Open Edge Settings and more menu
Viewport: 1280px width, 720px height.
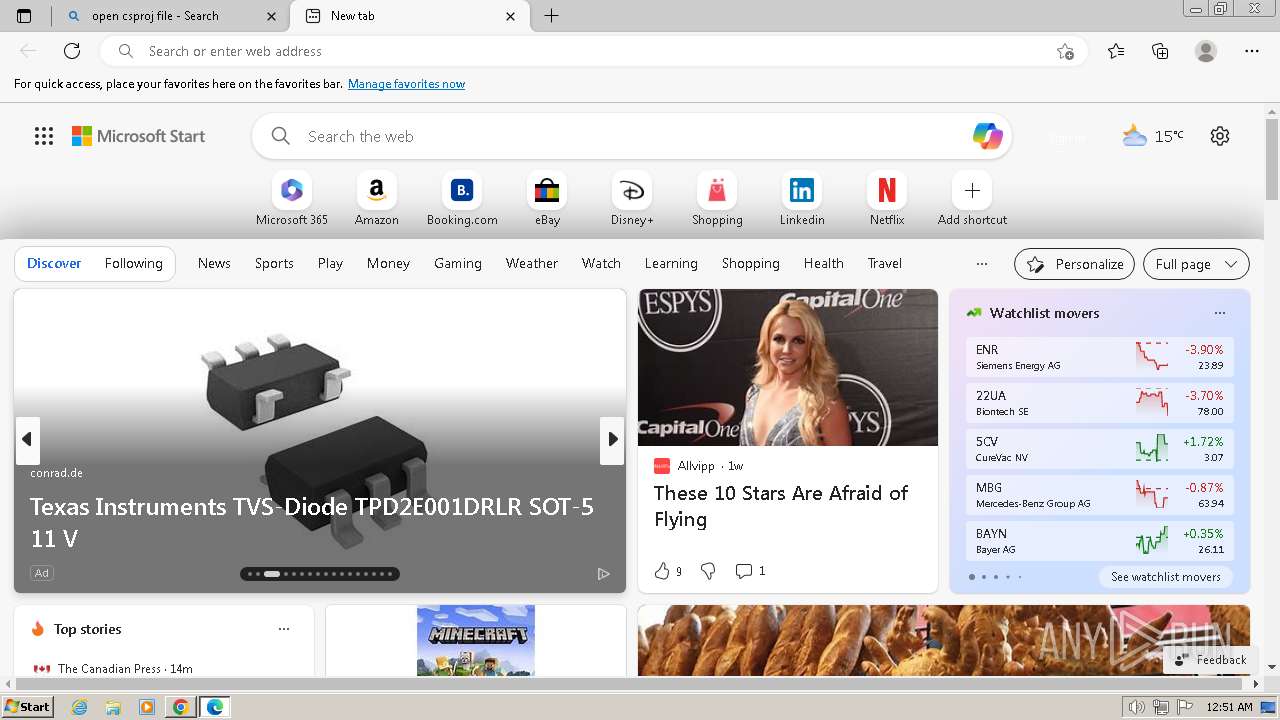coord(1252,51)
